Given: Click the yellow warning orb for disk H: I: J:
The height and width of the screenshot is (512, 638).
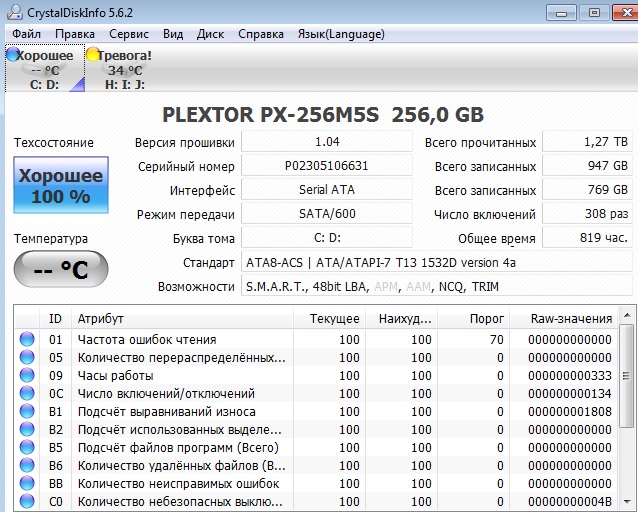Looking at the screenshot, I should pyautogui.click(x=93, y=56).
